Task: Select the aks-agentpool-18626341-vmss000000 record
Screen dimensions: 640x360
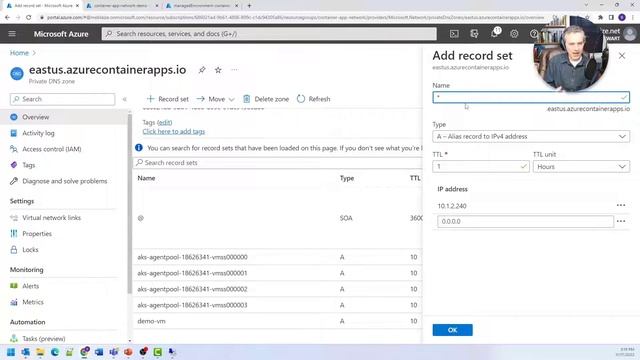Action: click(192, 257)
